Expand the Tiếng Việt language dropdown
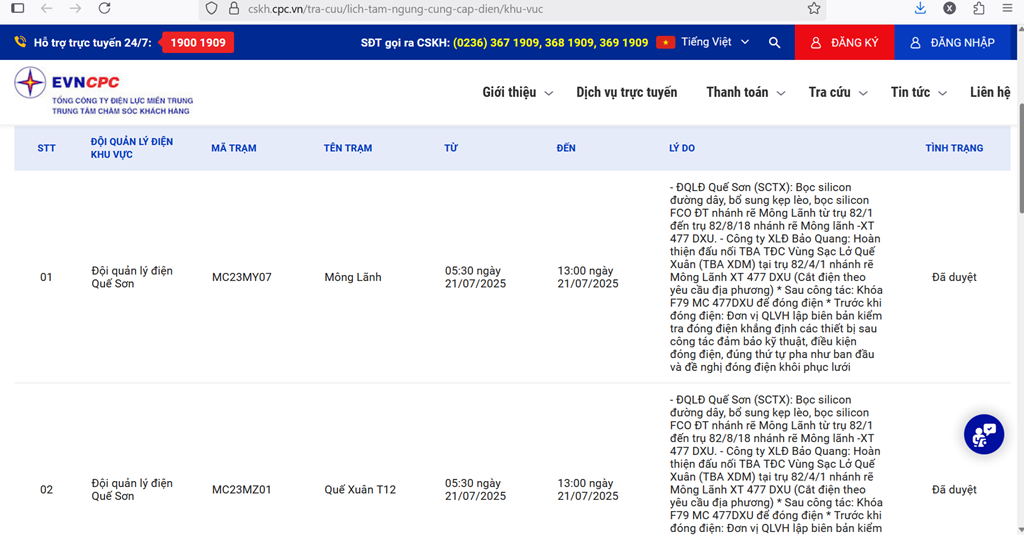This screenshot has width=1024, height=540. pyautogui.click(x=714, y=43)
